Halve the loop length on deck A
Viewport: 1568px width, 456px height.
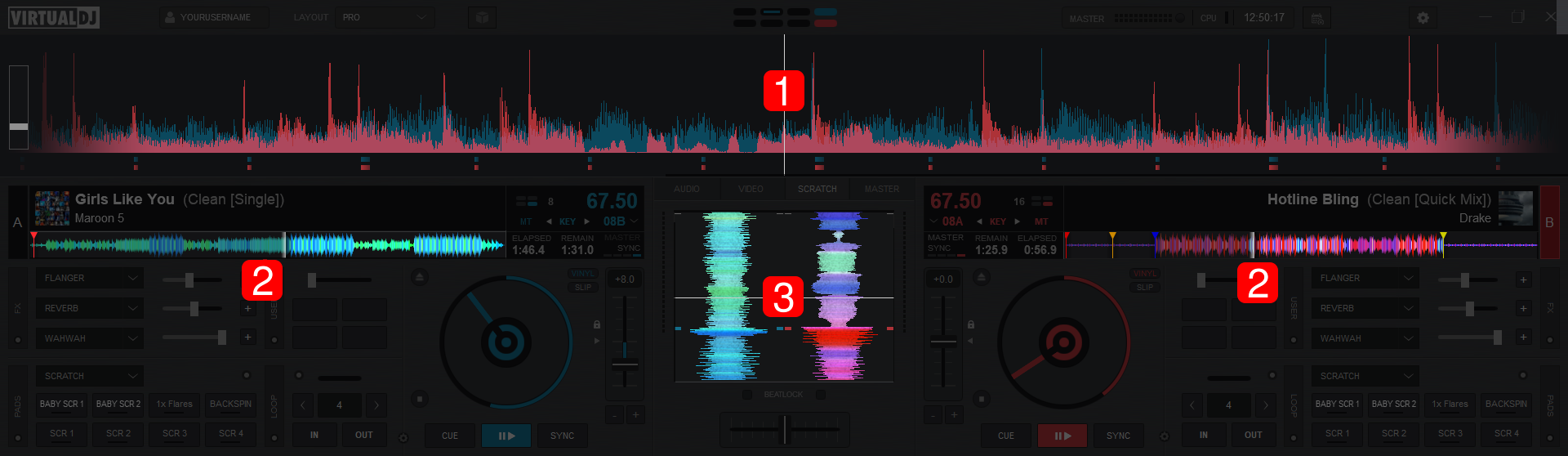pos(303,405)
